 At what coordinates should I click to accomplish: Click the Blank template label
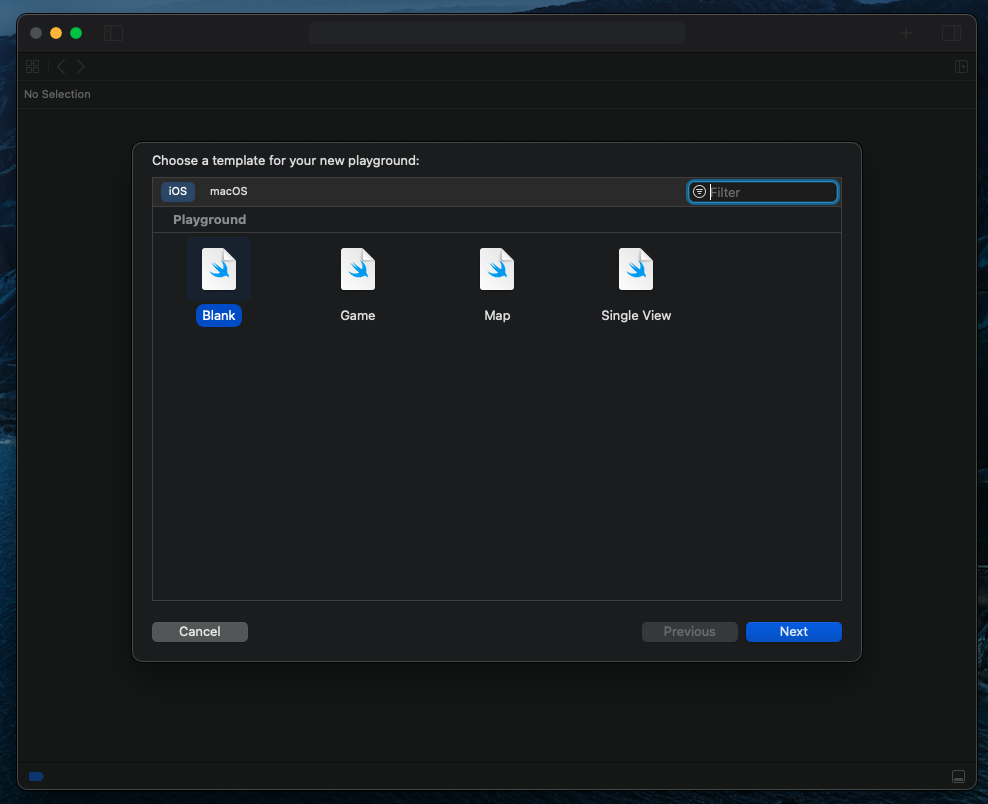click(x=219, y=316)
